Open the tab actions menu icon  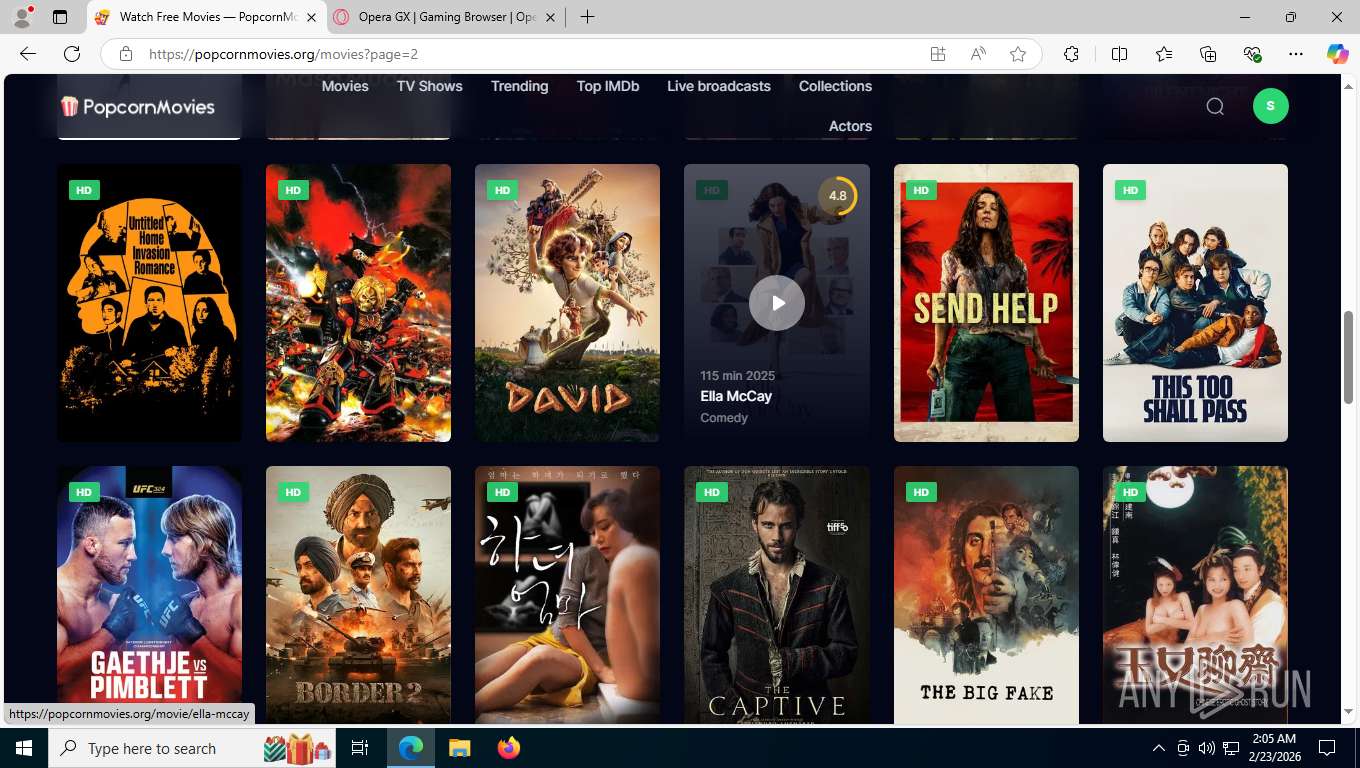point(60,17)
